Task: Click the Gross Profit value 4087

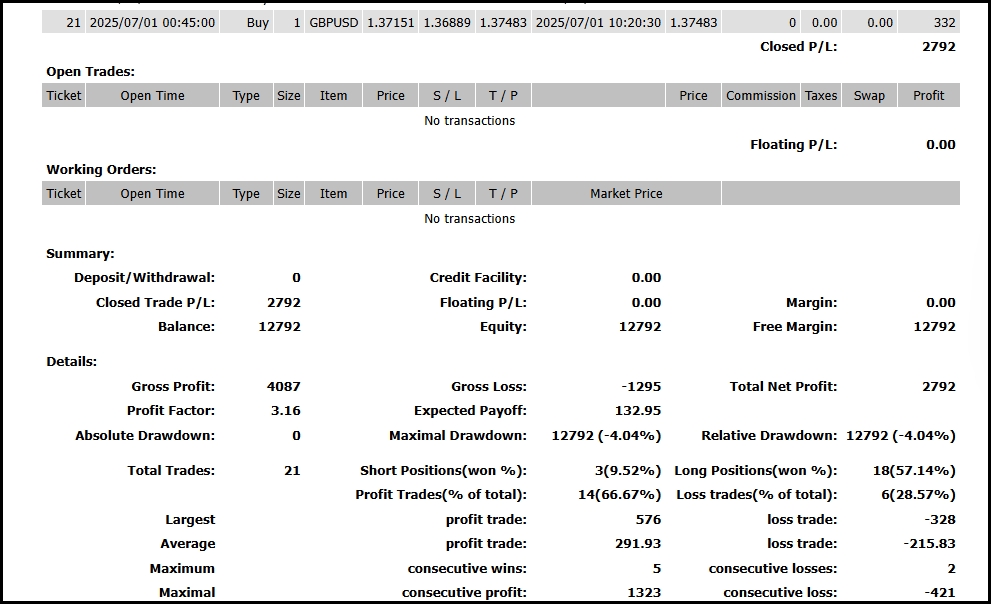Action: click(x=284, y=386)
